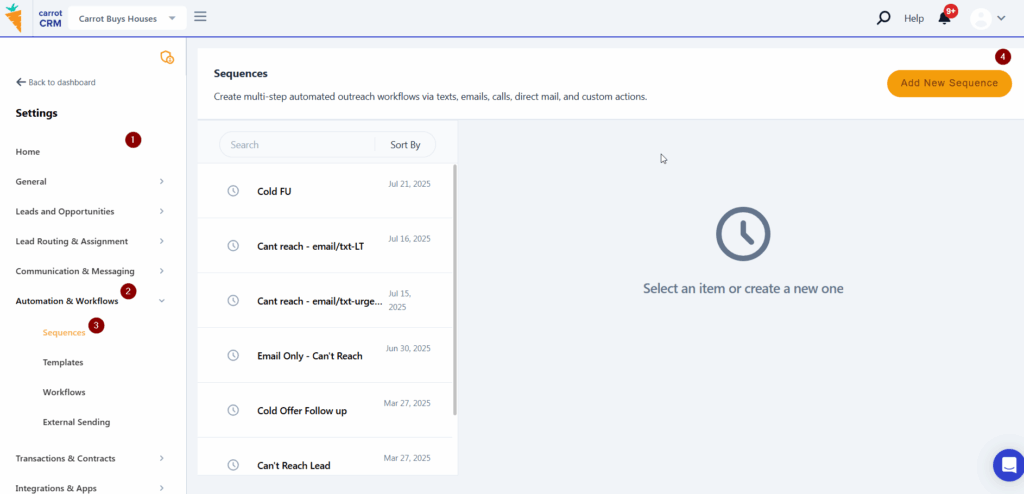This screenshot has width=1024, height=494.
Task: Click the orange icon above Settings sidebar
Action: 167,58
